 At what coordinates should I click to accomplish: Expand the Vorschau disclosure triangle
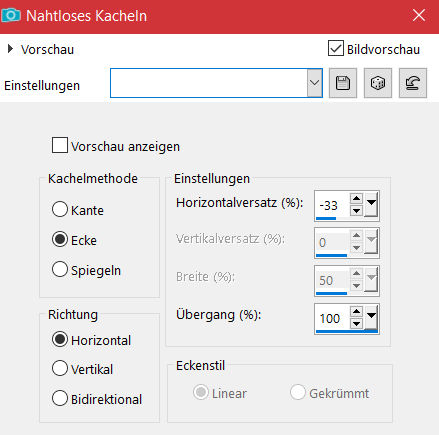click(x=10, y=49)
